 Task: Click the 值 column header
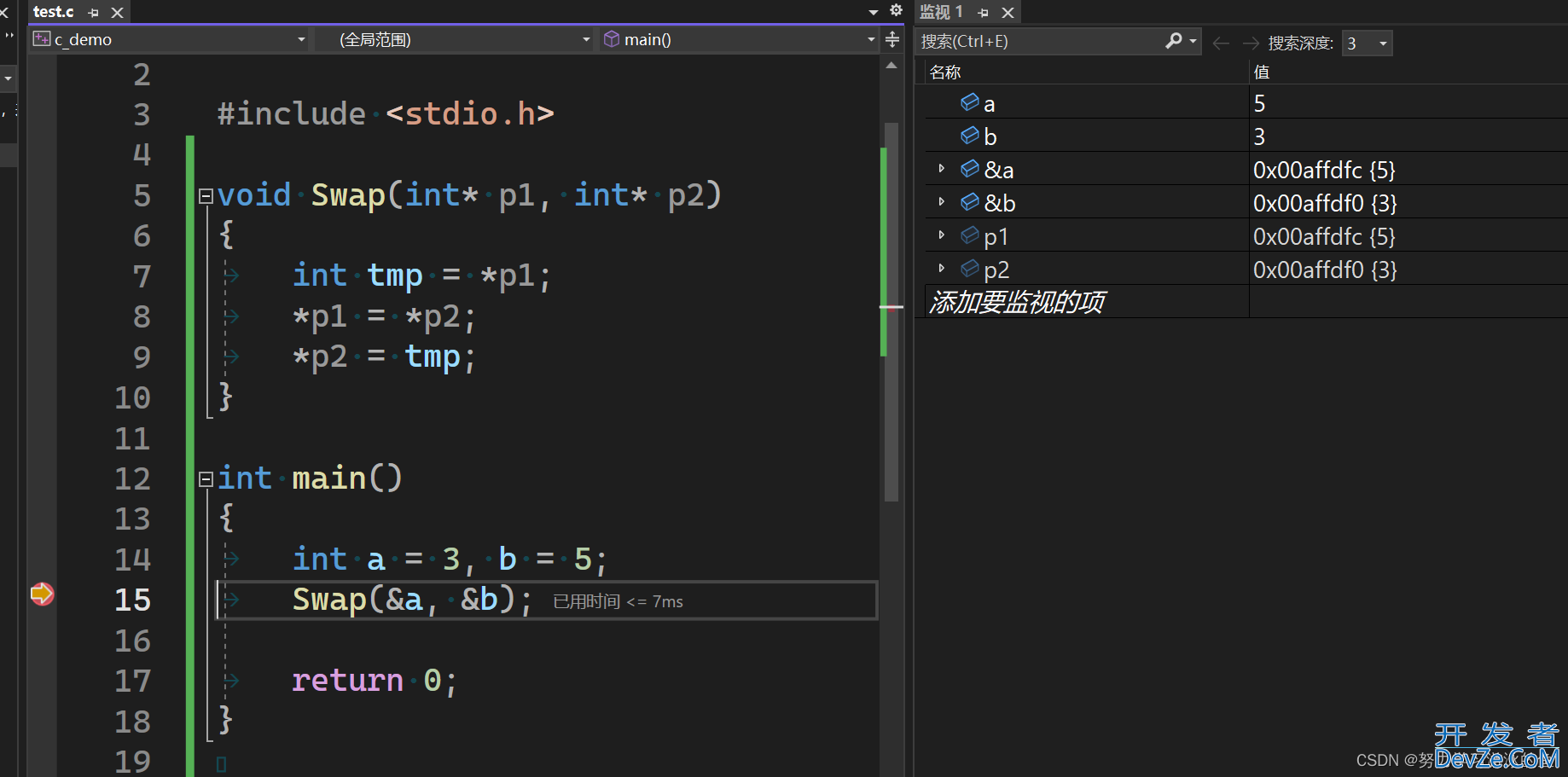point(1262,72)
